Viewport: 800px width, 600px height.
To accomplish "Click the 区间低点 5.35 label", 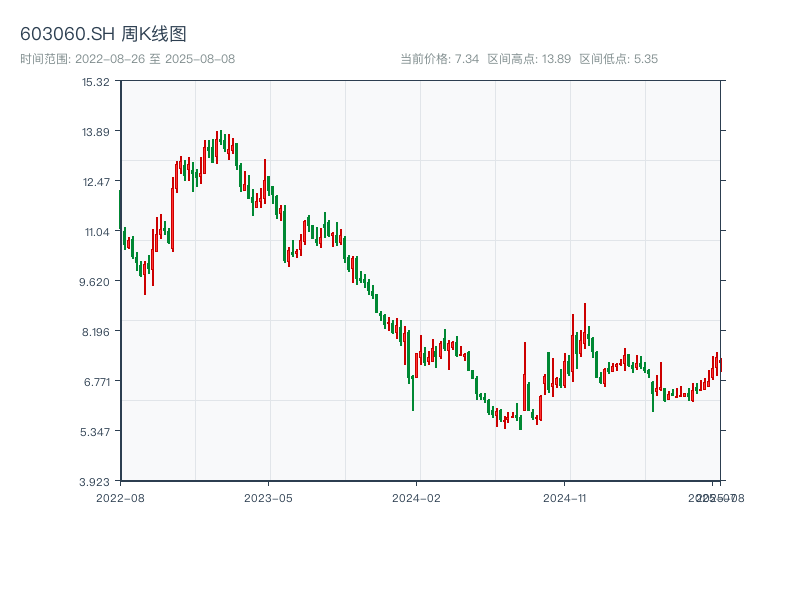I will 619,59.
